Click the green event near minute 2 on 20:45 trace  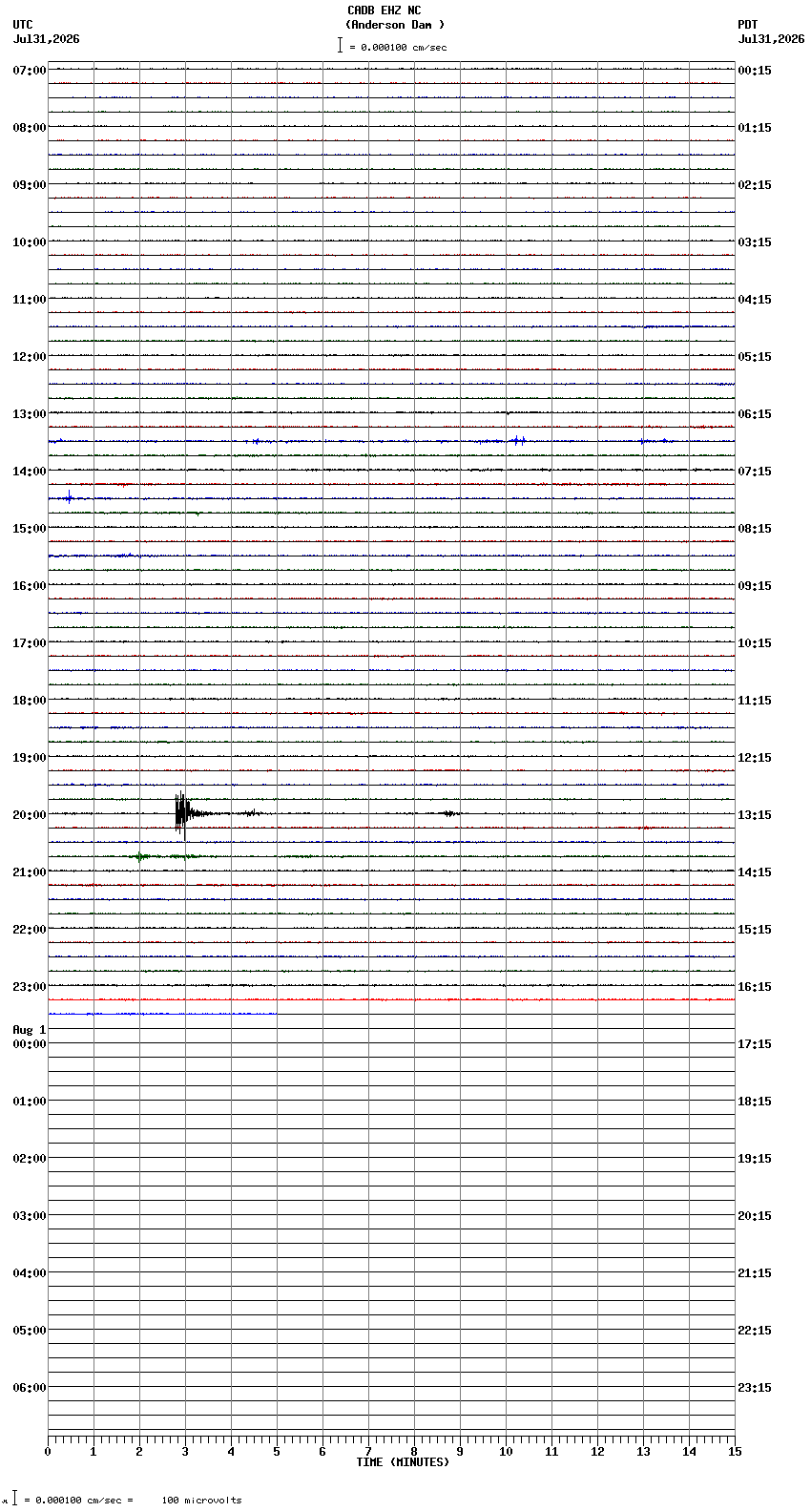point(141,856)
